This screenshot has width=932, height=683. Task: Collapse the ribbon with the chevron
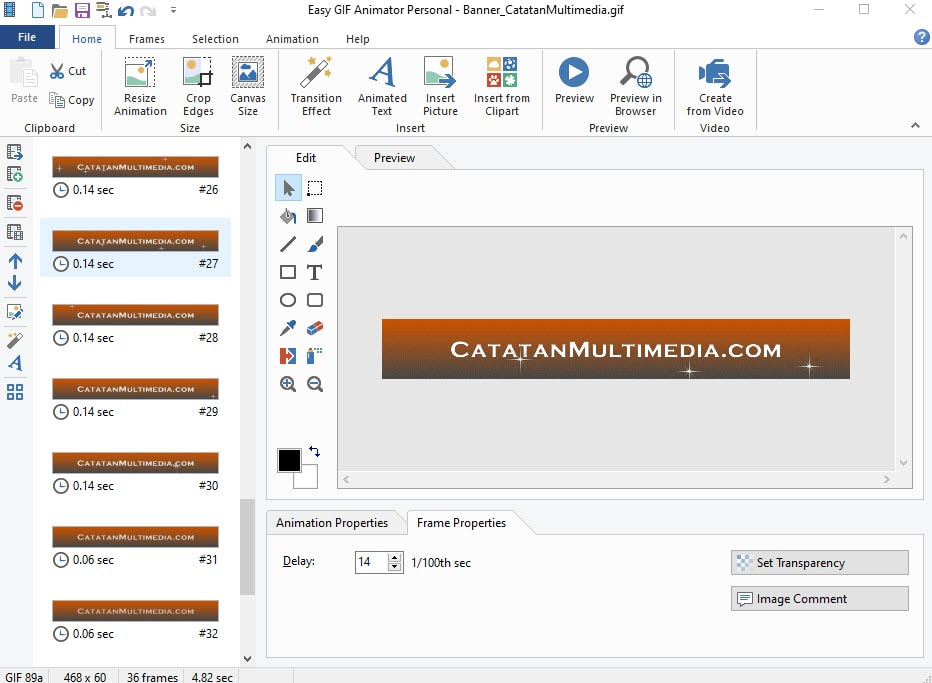(915, 125)
